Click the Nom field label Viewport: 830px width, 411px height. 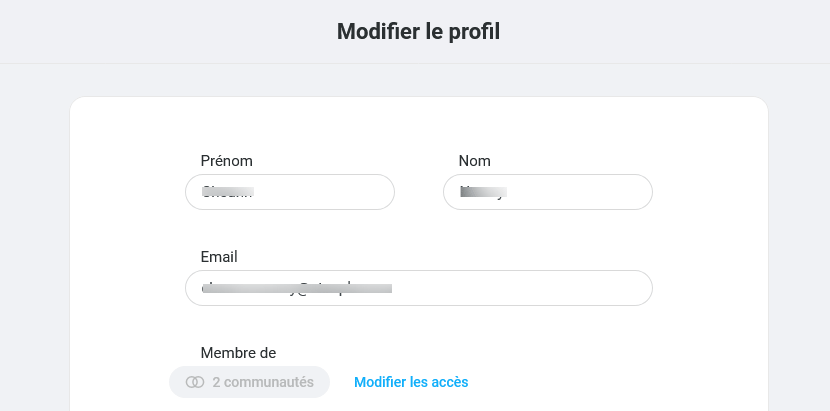click(x=474, y=161)
